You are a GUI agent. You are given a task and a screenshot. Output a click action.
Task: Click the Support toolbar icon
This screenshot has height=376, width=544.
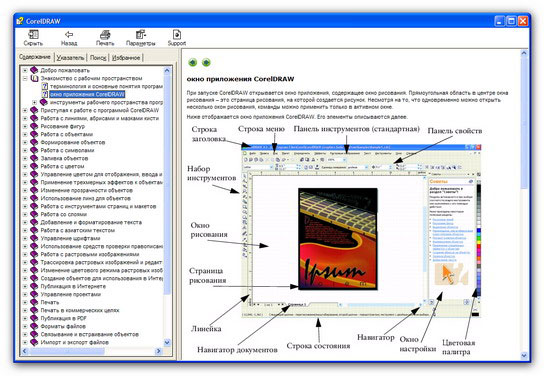coord(177,35)
